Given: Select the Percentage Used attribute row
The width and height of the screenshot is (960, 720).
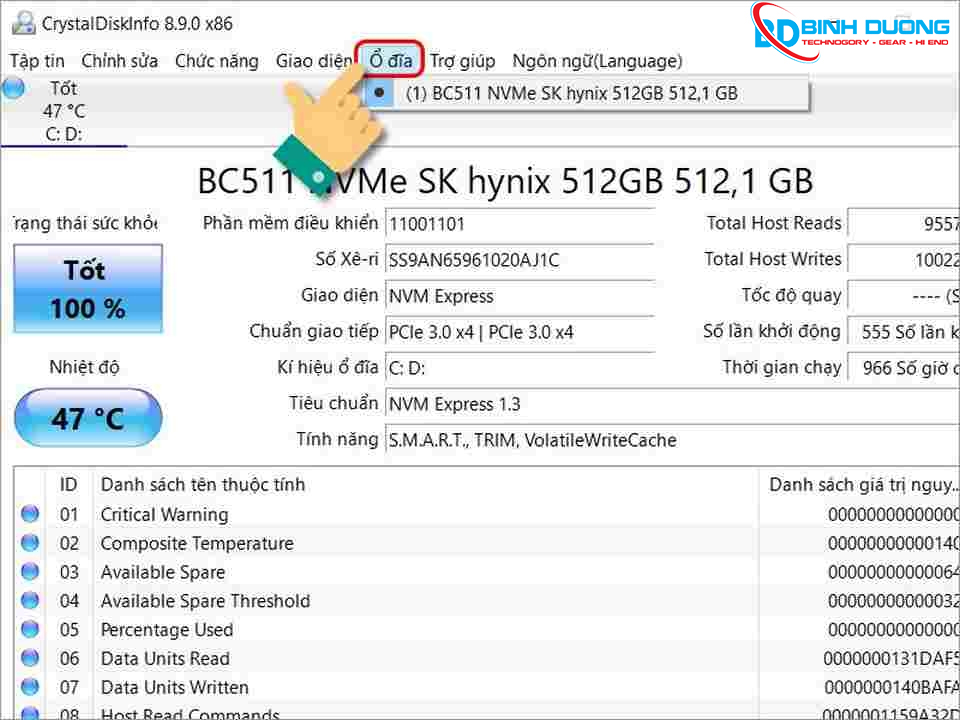Looking at the screenshot, I should coord(487,629).
